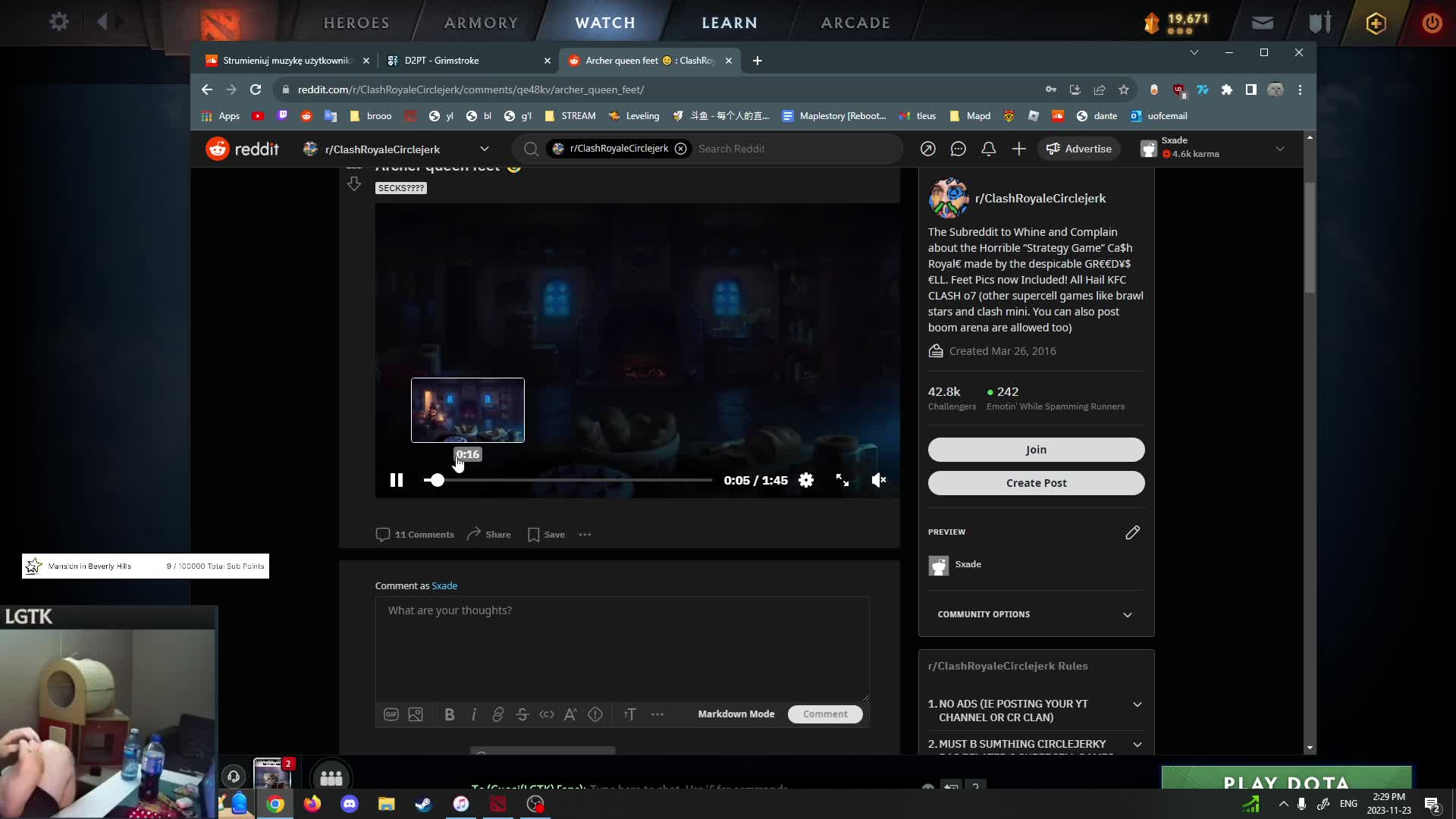Edit user flair preview with pencil icon
The width and height of the screenshot is (1456, 819).
coord(1132,532)
